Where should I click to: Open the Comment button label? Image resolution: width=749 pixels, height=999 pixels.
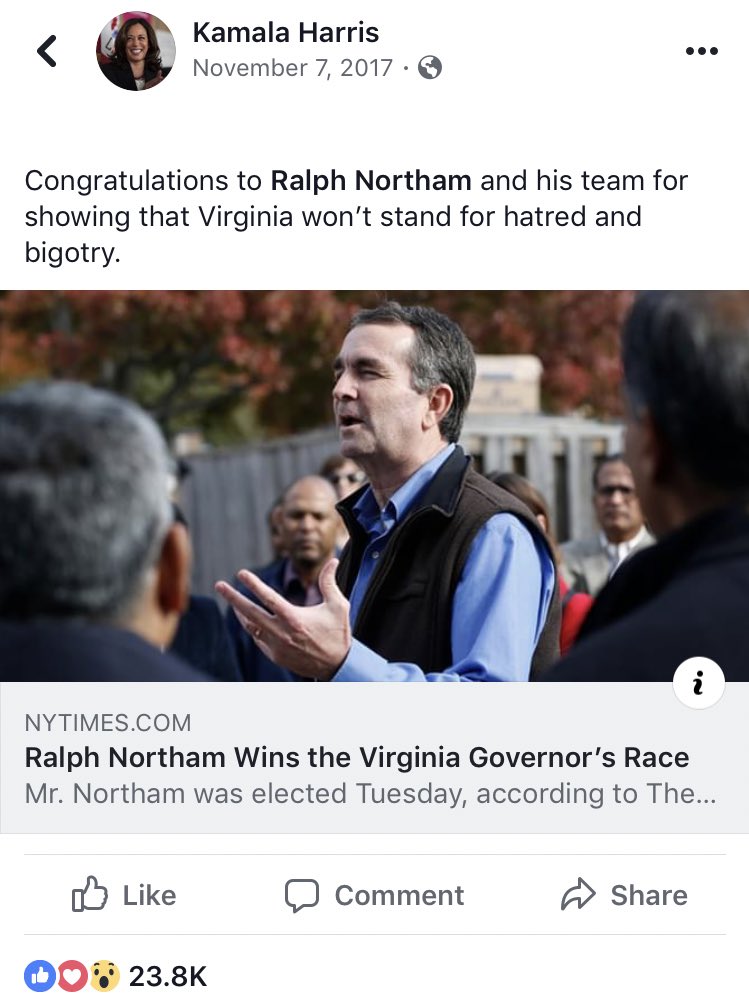click(399, 895)
